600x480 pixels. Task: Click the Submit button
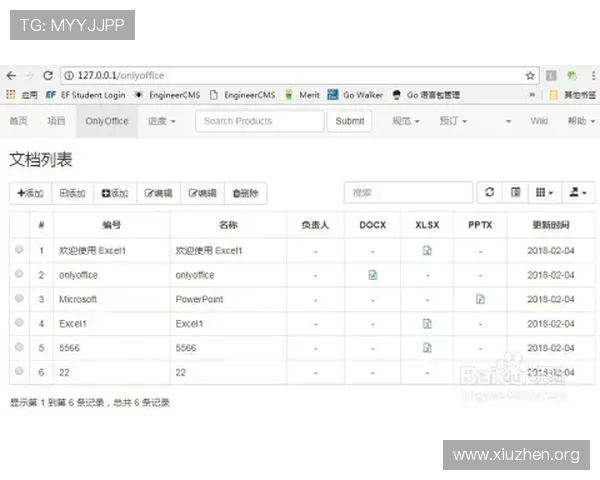350,121
